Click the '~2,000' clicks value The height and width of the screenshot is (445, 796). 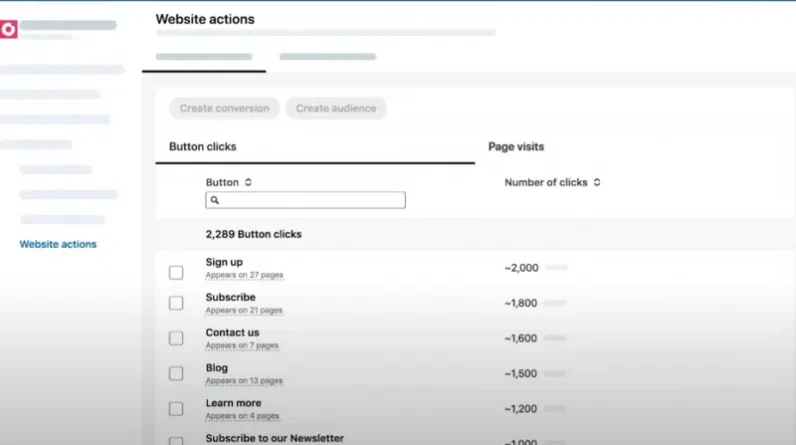521,268
